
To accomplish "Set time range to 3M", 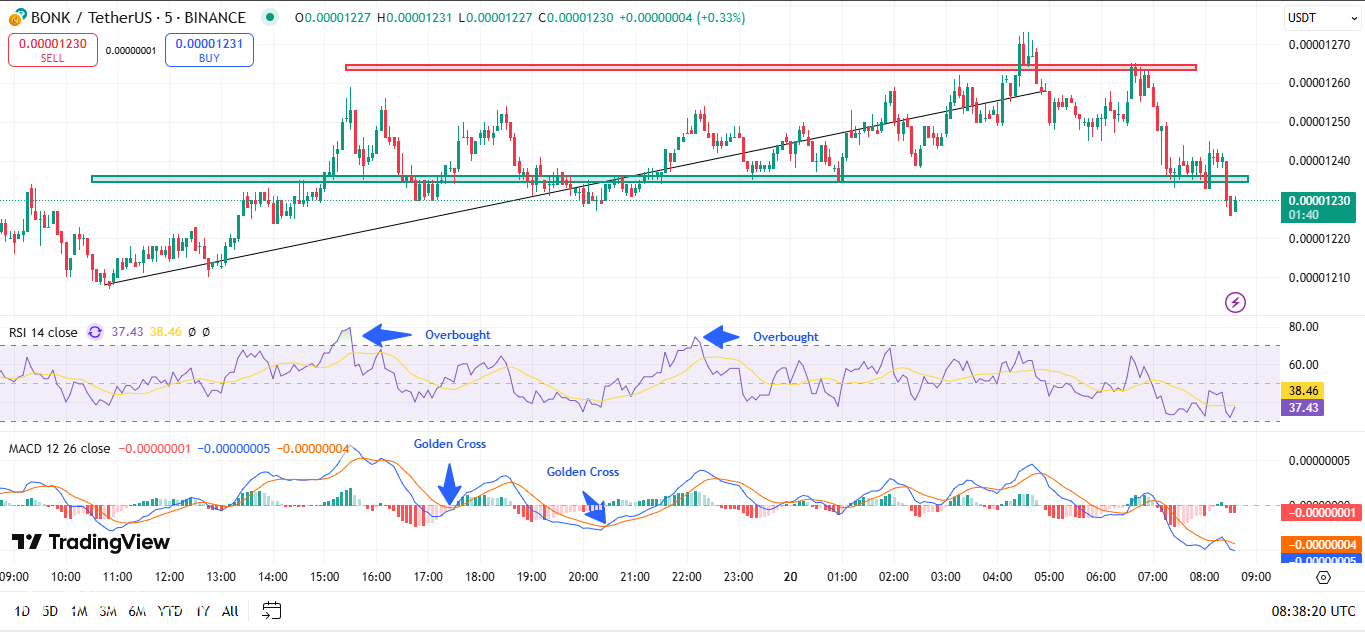I will (110, 610).
